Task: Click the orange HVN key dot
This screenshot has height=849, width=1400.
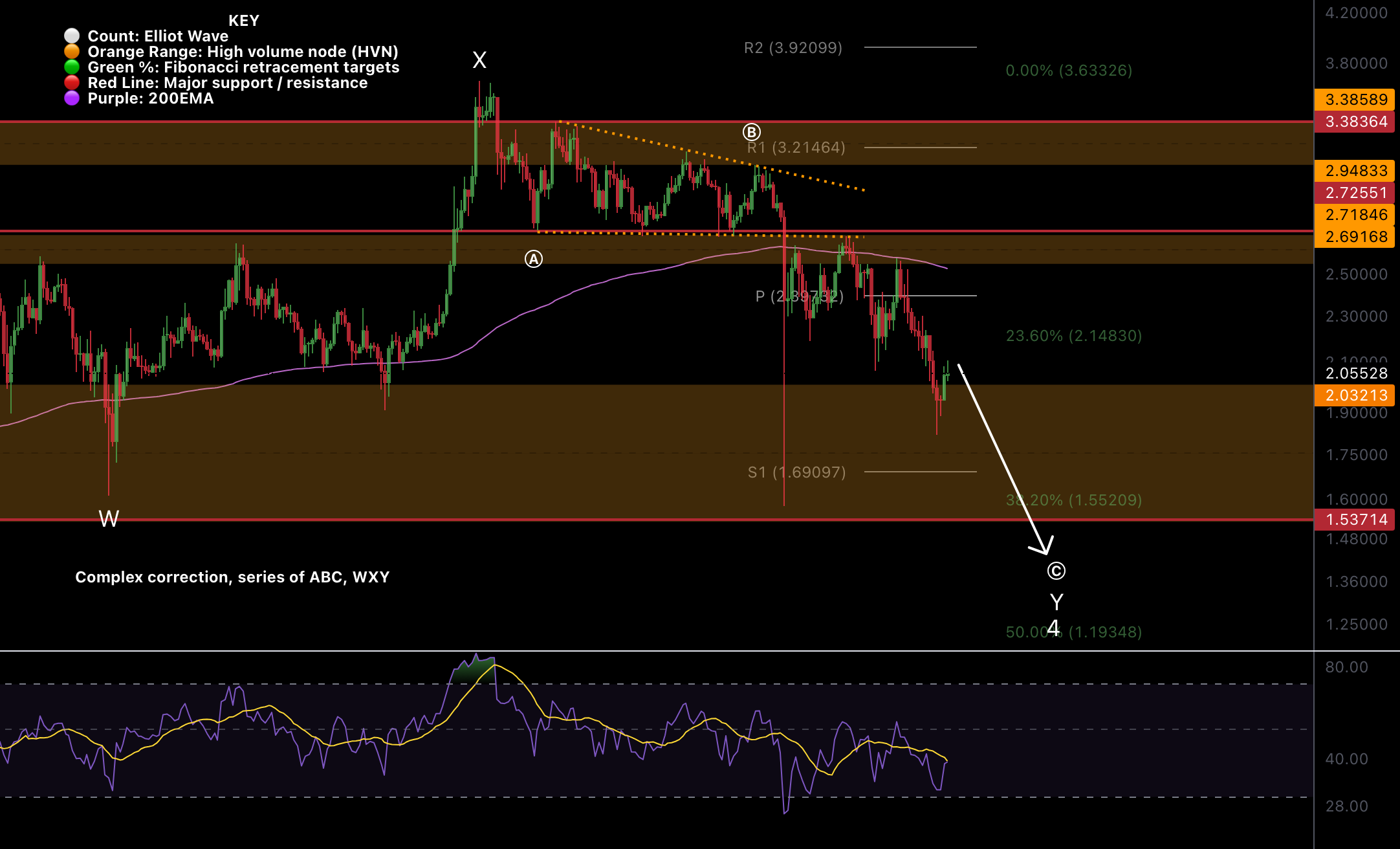Action: coord(72,52)
